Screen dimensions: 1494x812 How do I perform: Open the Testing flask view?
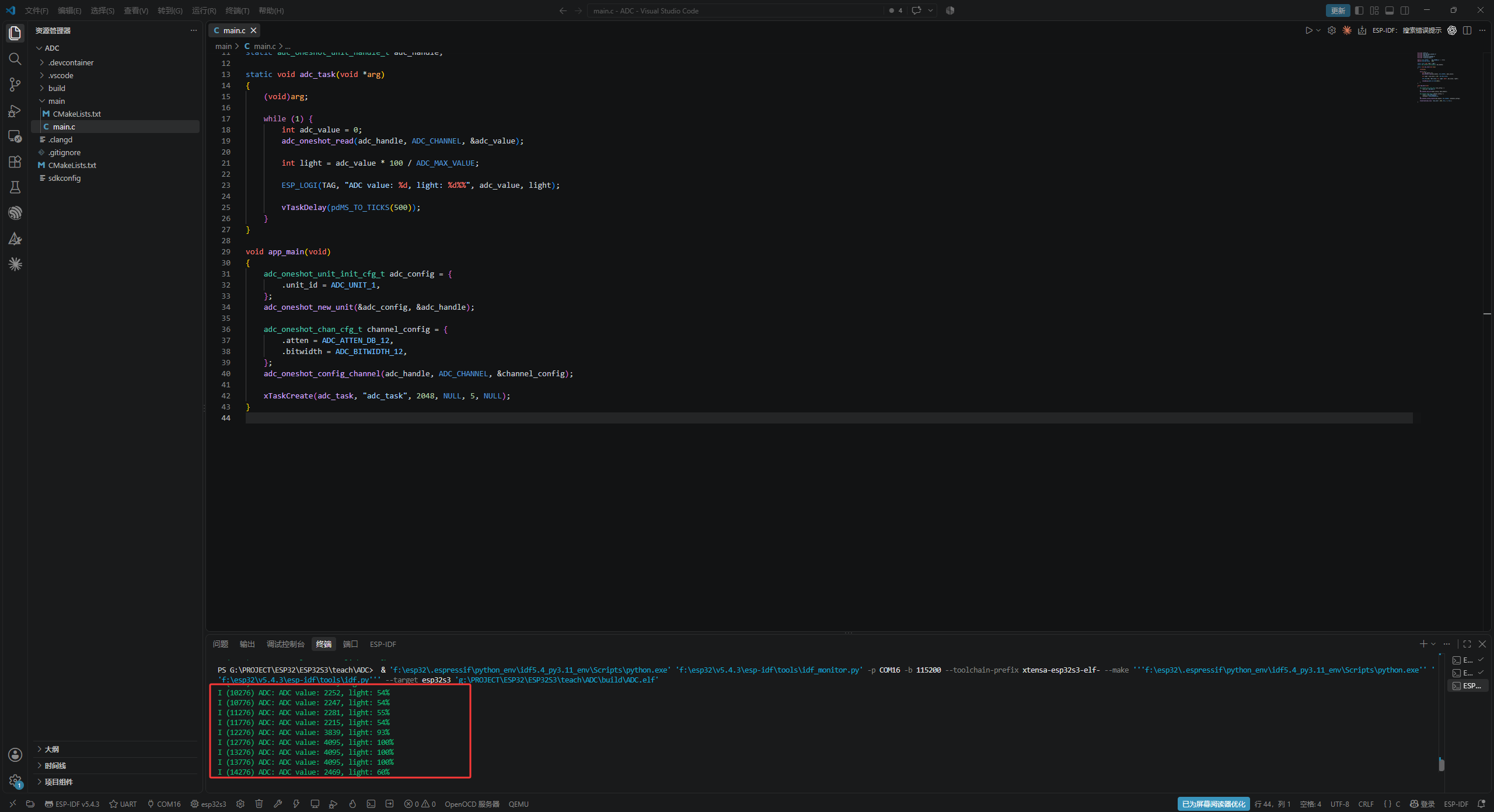tap(15, 187)
